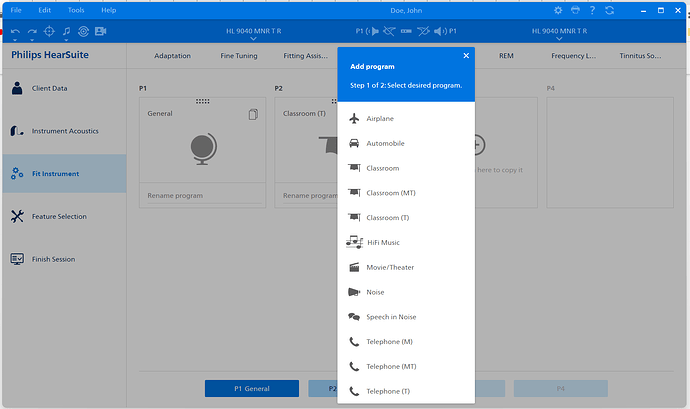Click Rename program field in P2
Screen dimensions: 690x409
click(308, 195)
